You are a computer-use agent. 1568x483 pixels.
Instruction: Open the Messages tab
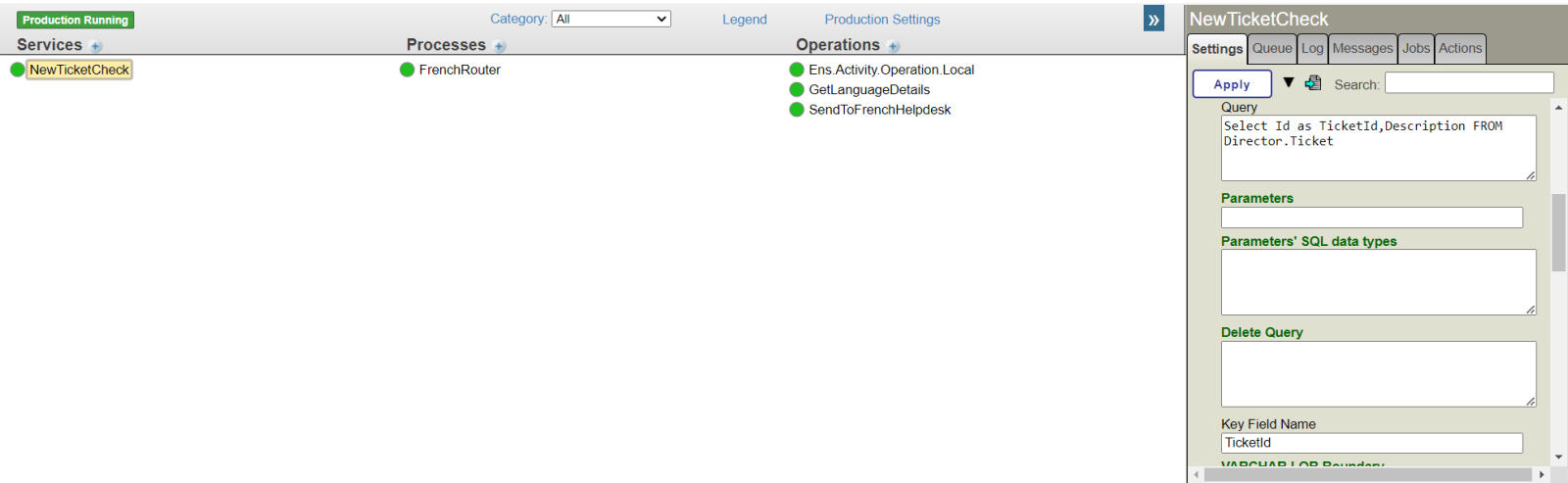pyautogui.click(x=1362, y=48)
